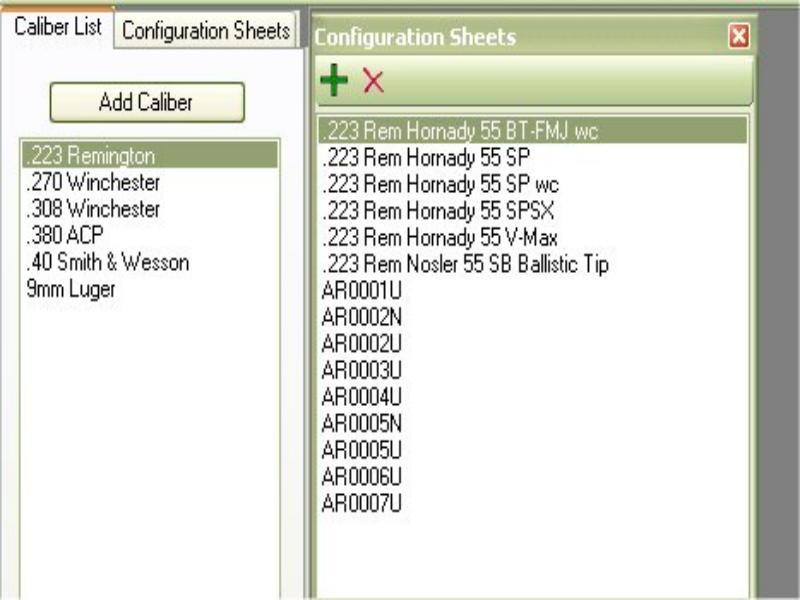Image resolution: width=800 pixels, height=600 pixels.
Task: Select .223 Remington caliber
Action: coord(150,155)
